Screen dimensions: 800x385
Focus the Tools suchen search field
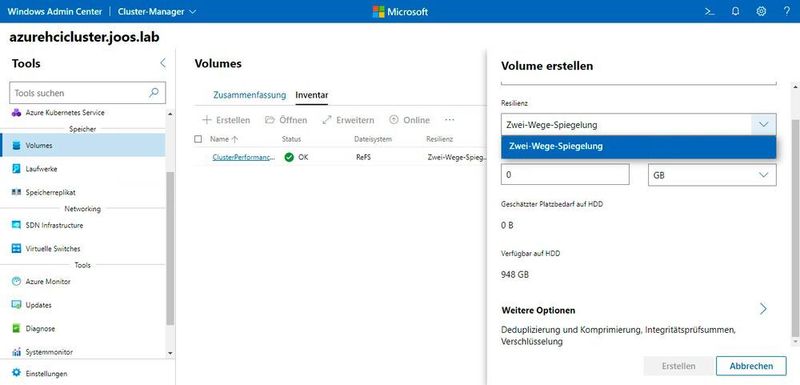click(x=87, y=93)
